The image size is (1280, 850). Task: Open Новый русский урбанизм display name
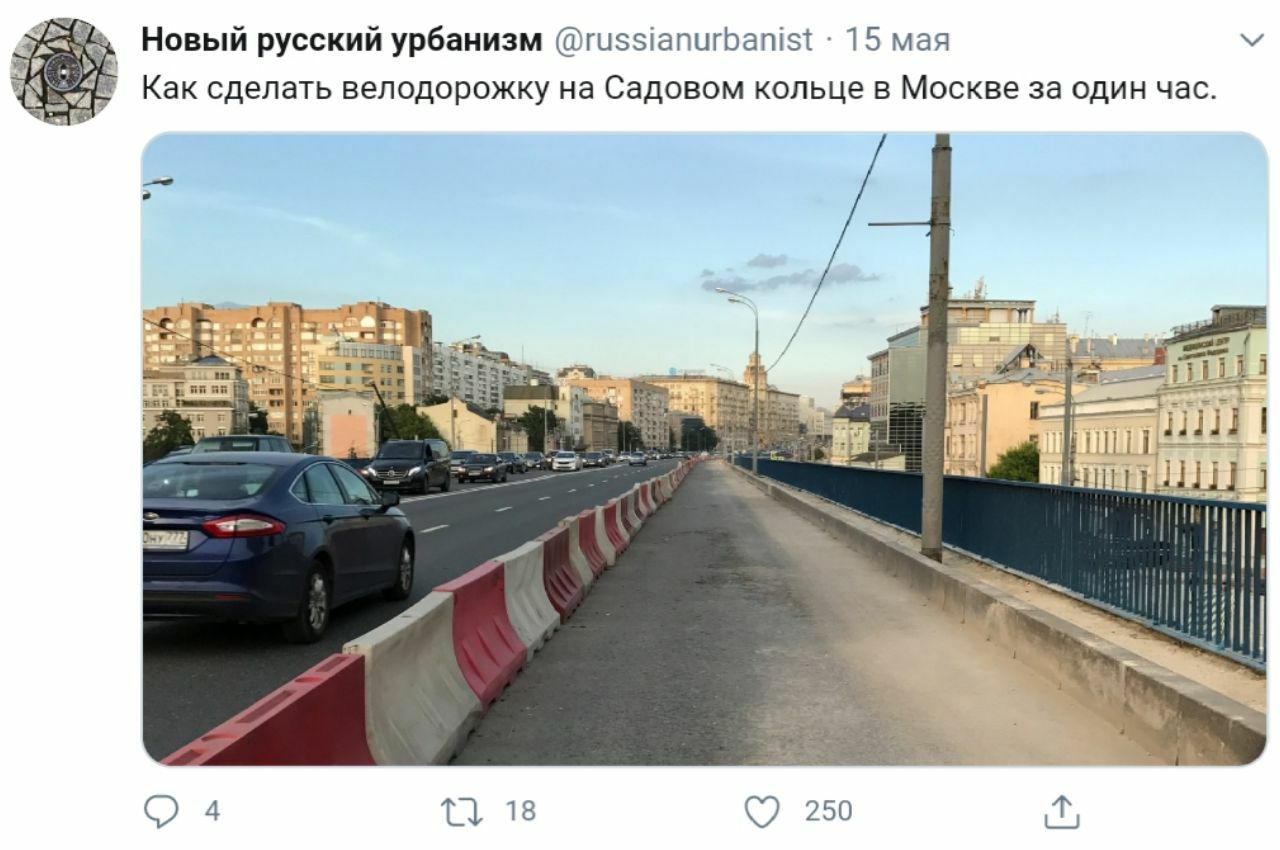[341, 39]
